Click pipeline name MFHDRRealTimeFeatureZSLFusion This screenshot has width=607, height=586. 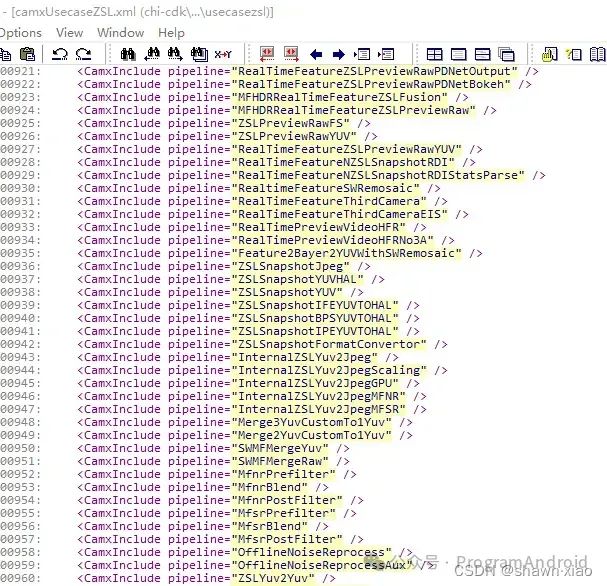point(339,97)
